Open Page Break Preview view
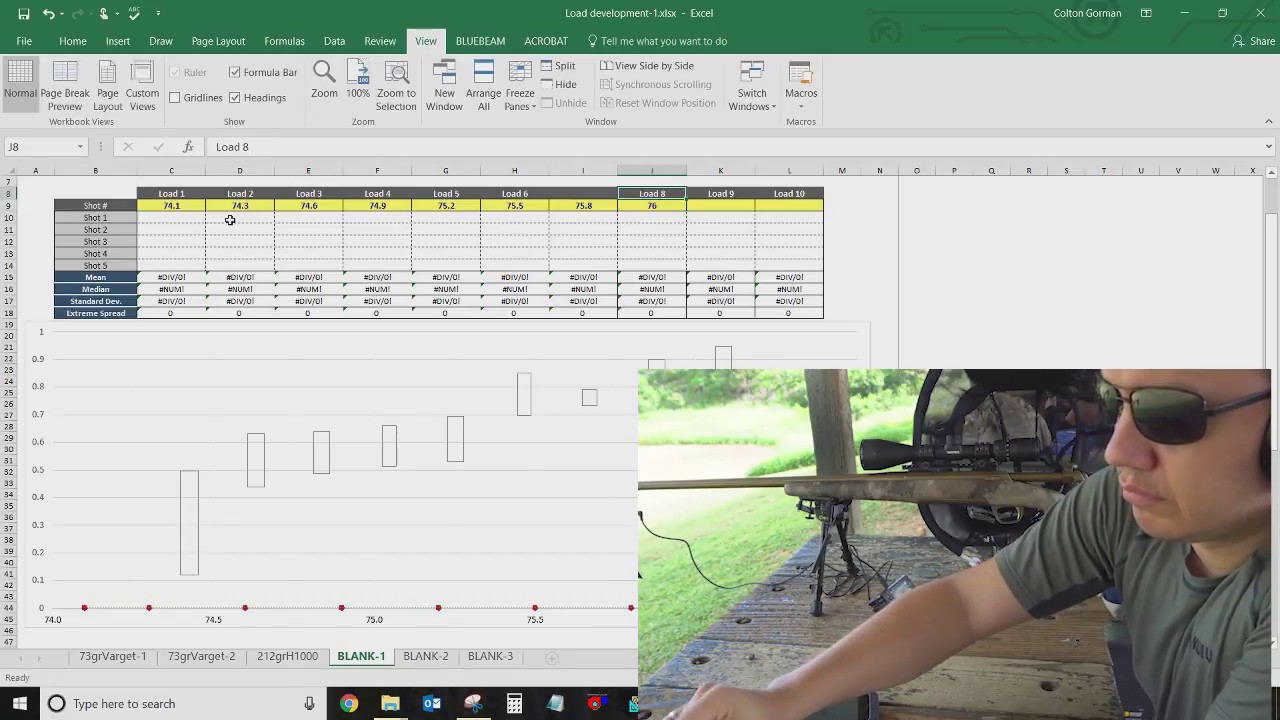1280x720 pixels. [65, 86]
